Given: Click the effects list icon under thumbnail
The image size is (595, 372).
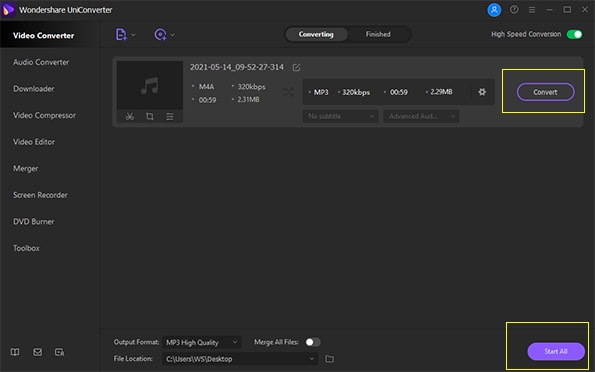Looking at the screenshot, I should (170, 116).
